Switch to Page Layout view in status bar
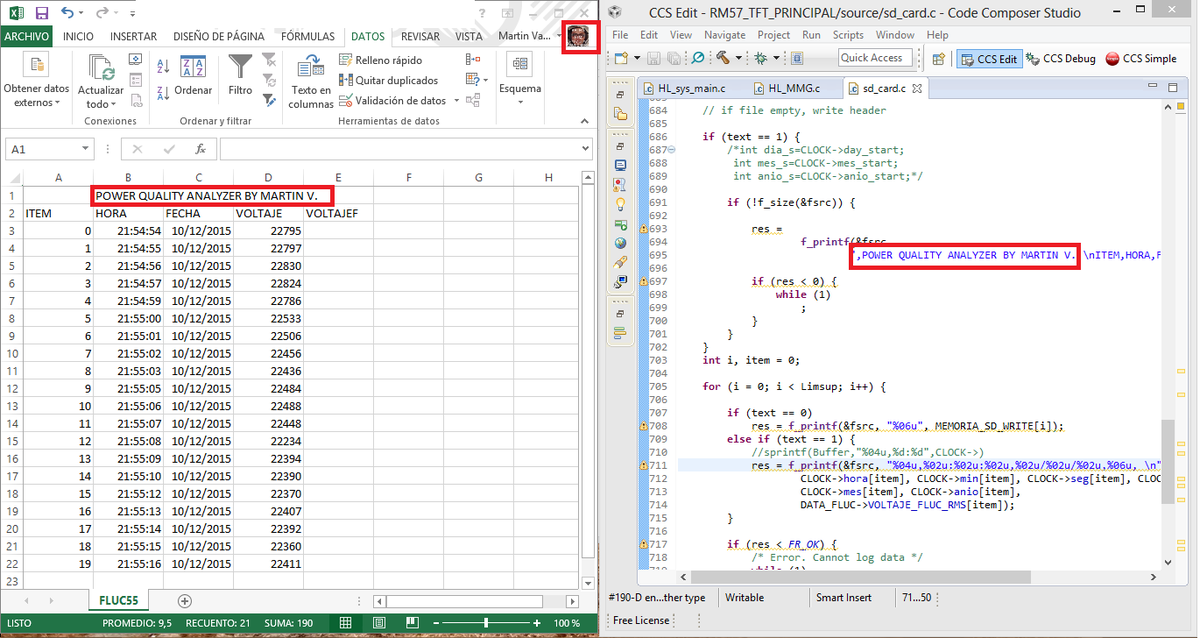This screenshot has height=638, width=1200. click(x=381, y=623)
